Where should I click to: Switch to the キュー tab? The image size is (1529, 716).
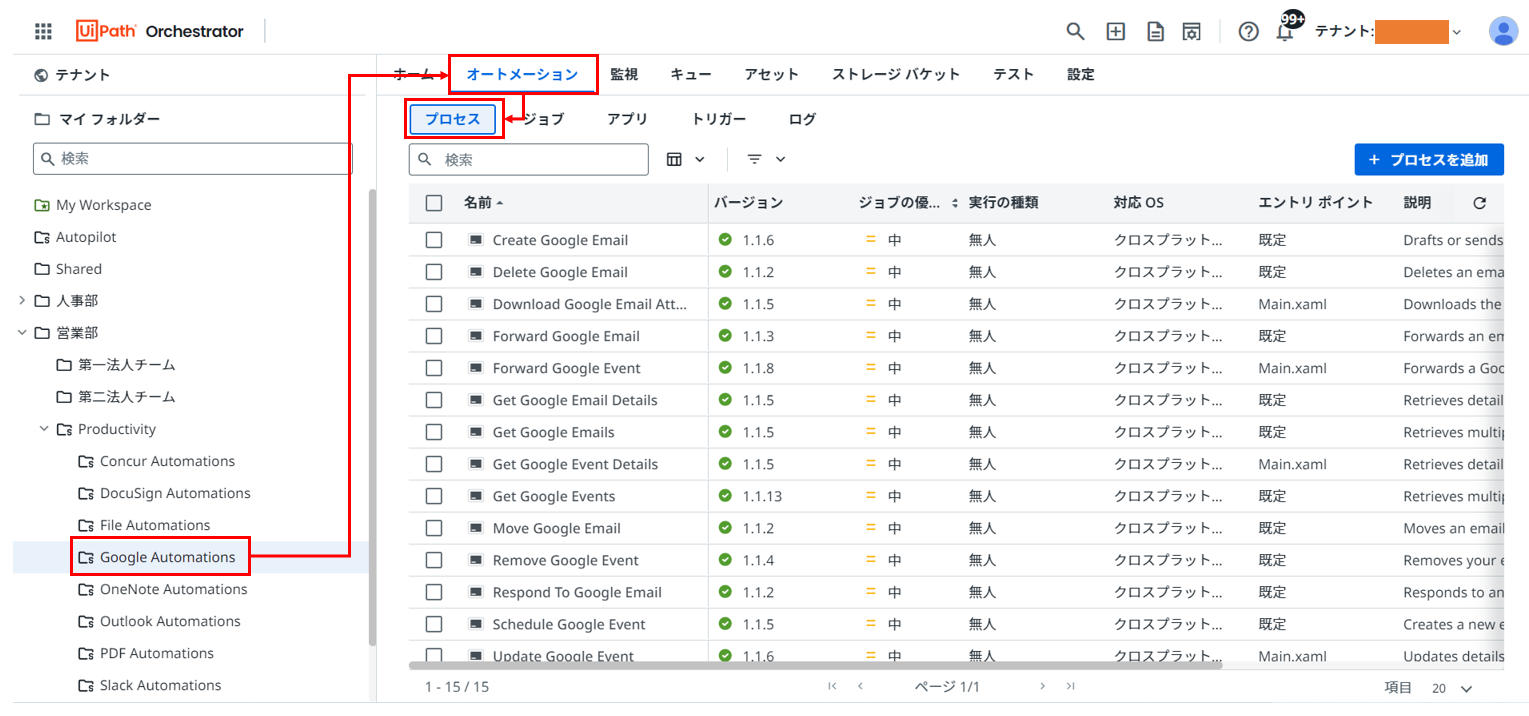(x=691, y=75)
